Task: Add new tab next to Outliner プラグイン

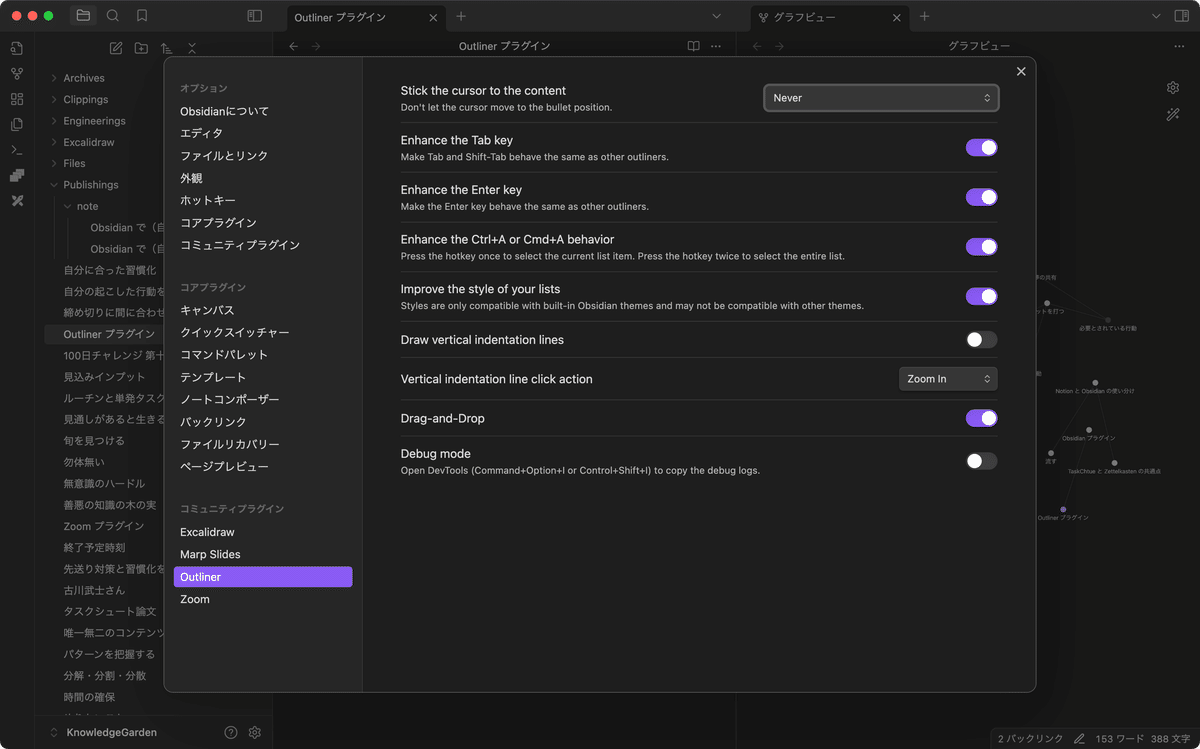Action: (x=460, y=16)
